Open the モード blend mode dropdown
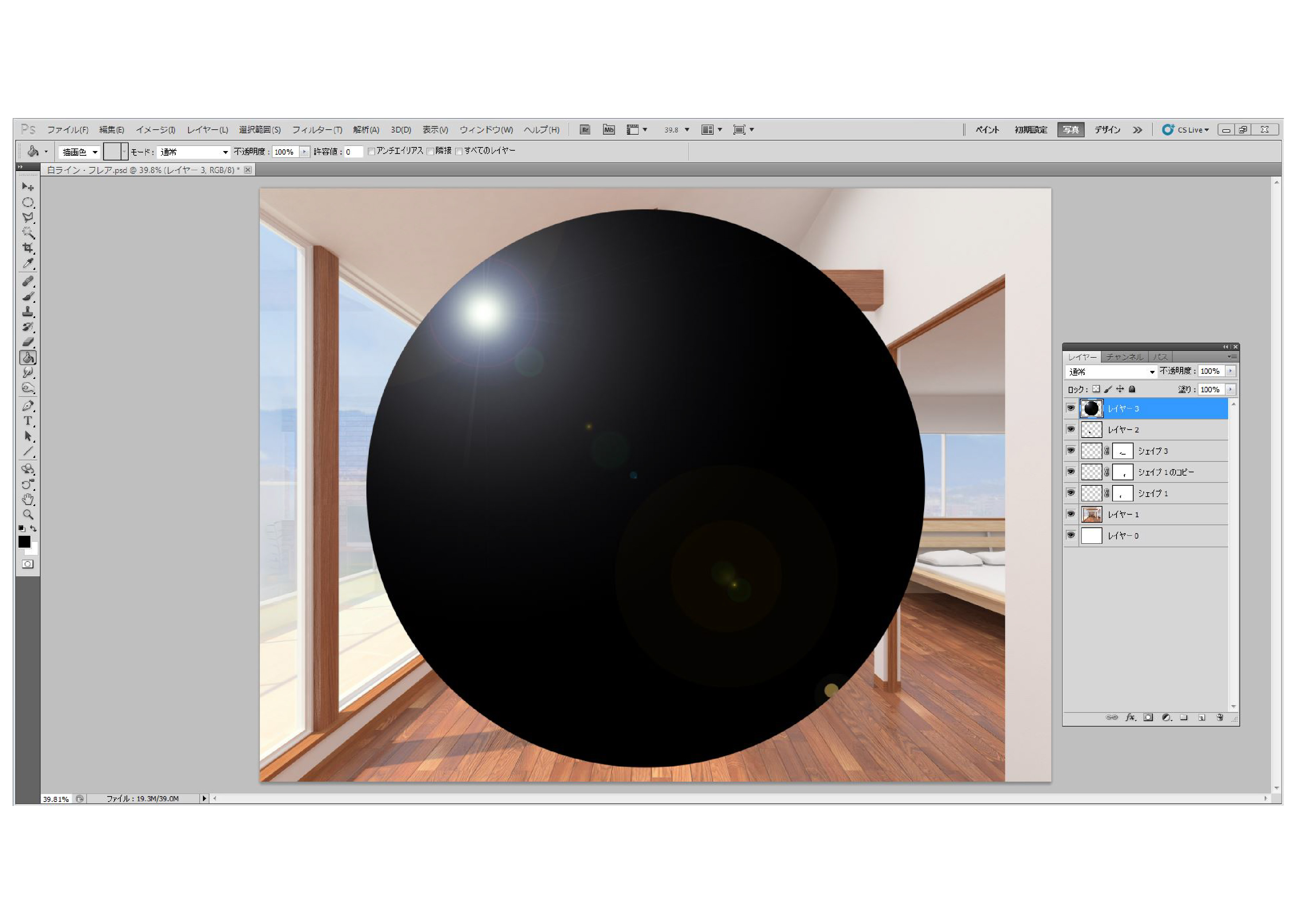The image size is (1297, 924). [x=194, y=152]
